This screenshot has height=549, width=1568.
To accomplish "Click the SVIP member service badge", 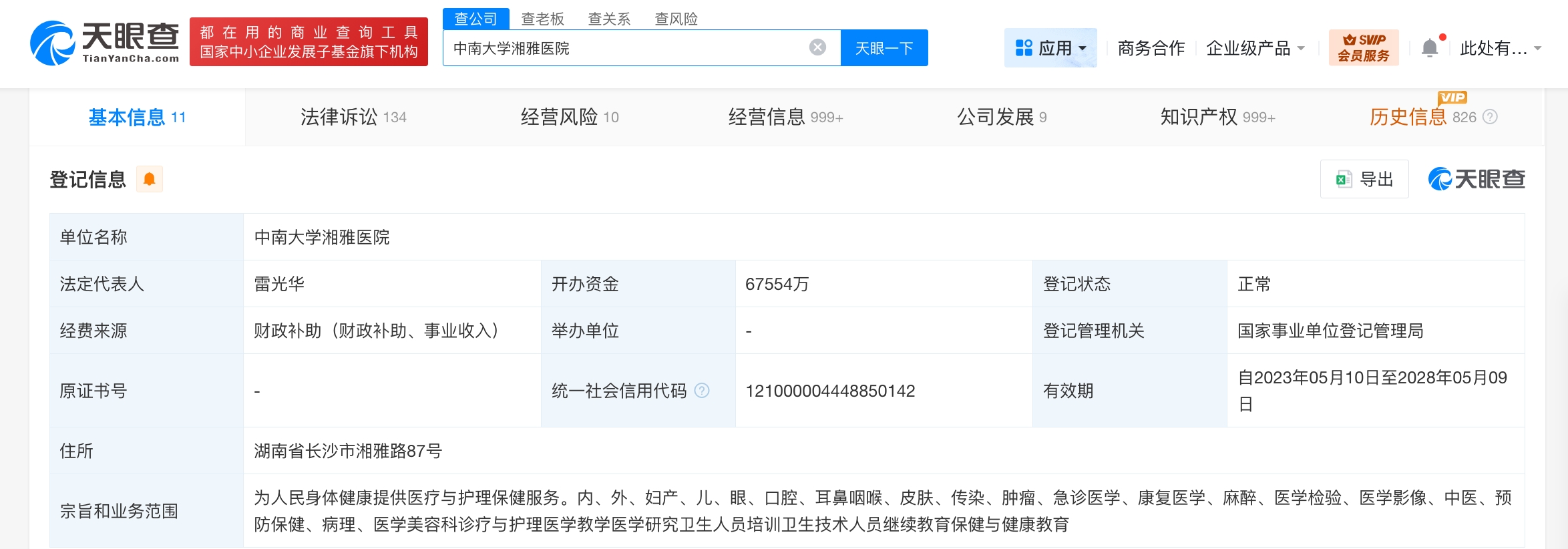I will pyautogui.click(x=1363, y=48).
